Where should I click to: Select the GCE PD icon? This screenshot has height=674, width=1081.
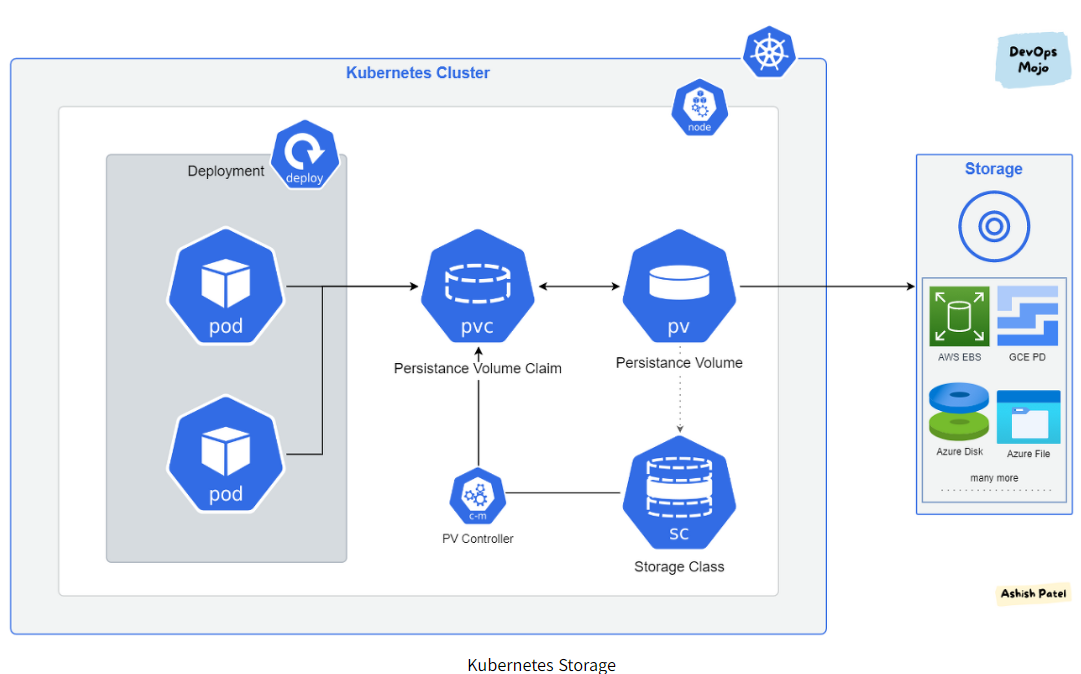[x=1027, y=316]
